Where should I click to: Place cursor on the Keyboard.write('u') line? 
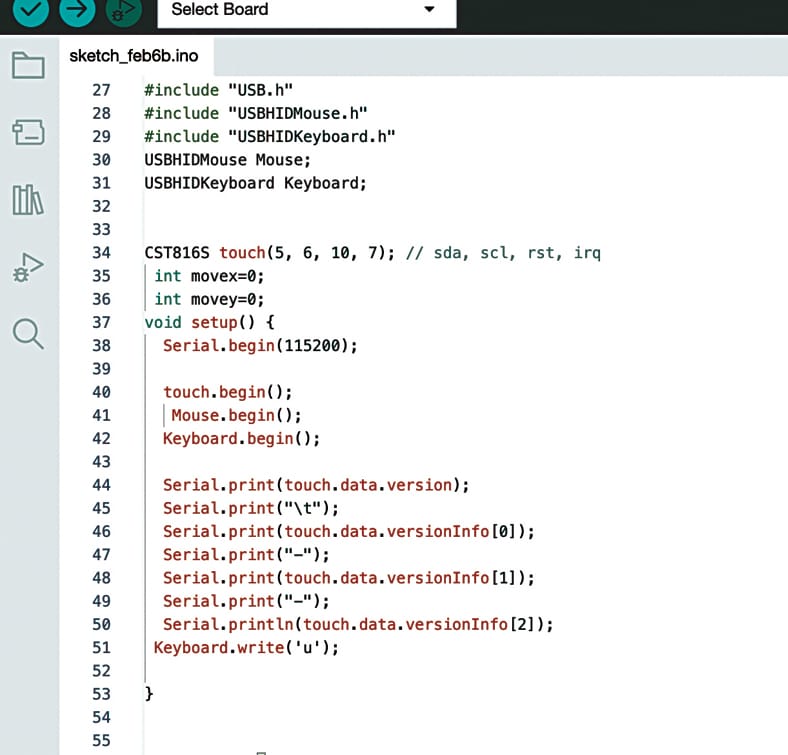(246, 647)
